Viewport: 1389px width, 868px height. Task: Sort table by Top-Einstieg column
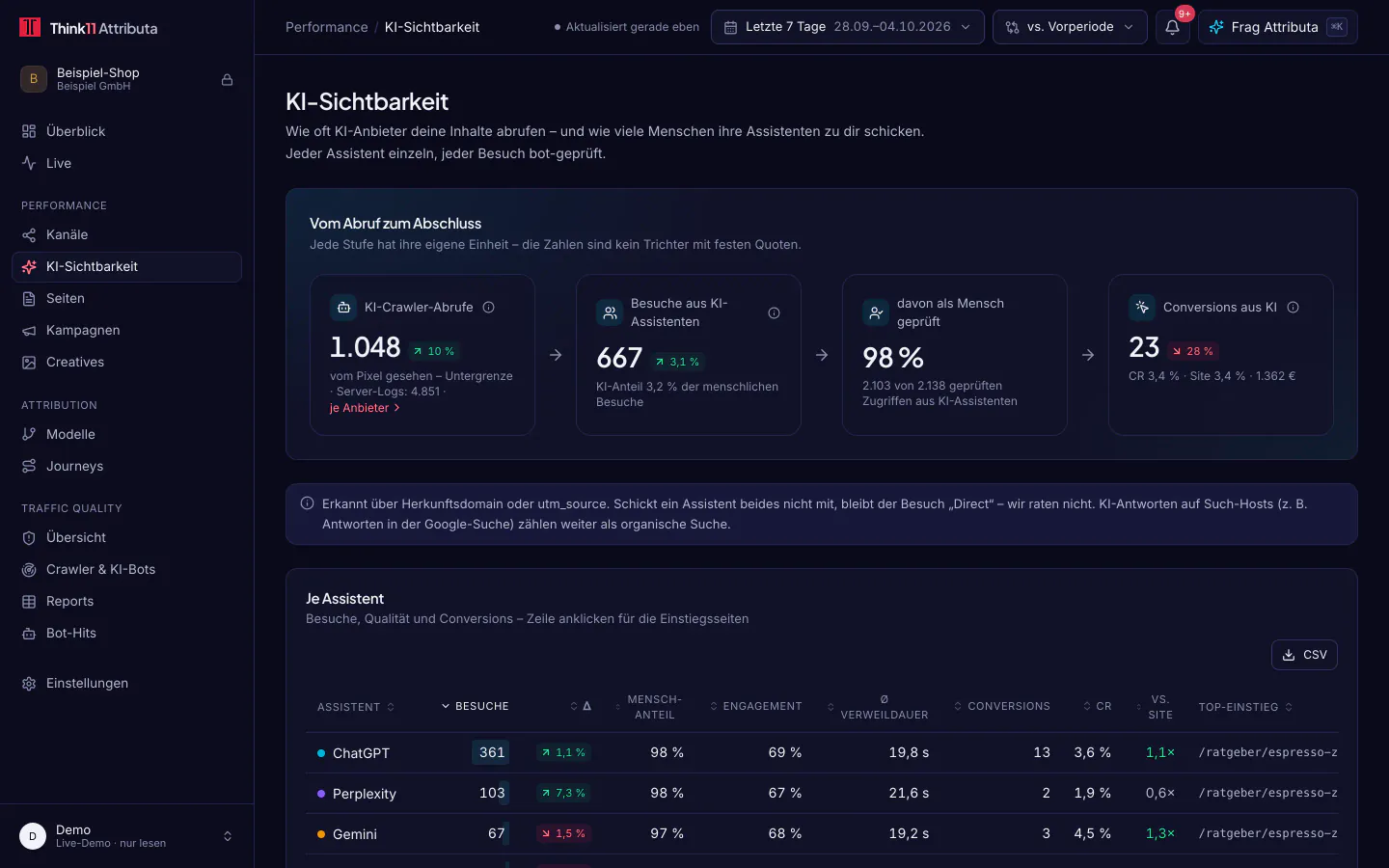tap(1246, 707)
